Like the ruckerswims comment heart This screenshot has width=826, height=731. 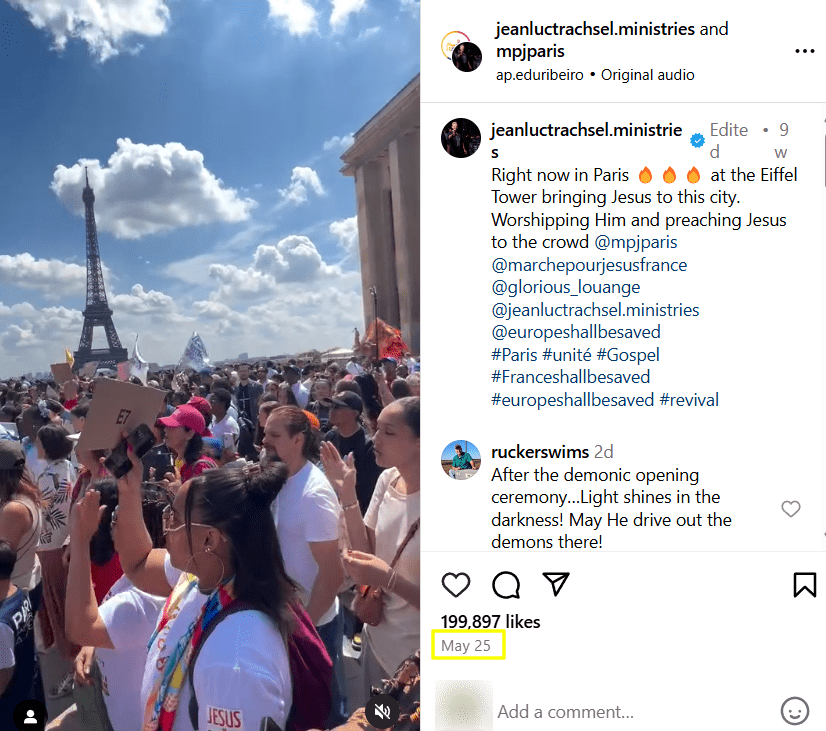click(791, 508)
